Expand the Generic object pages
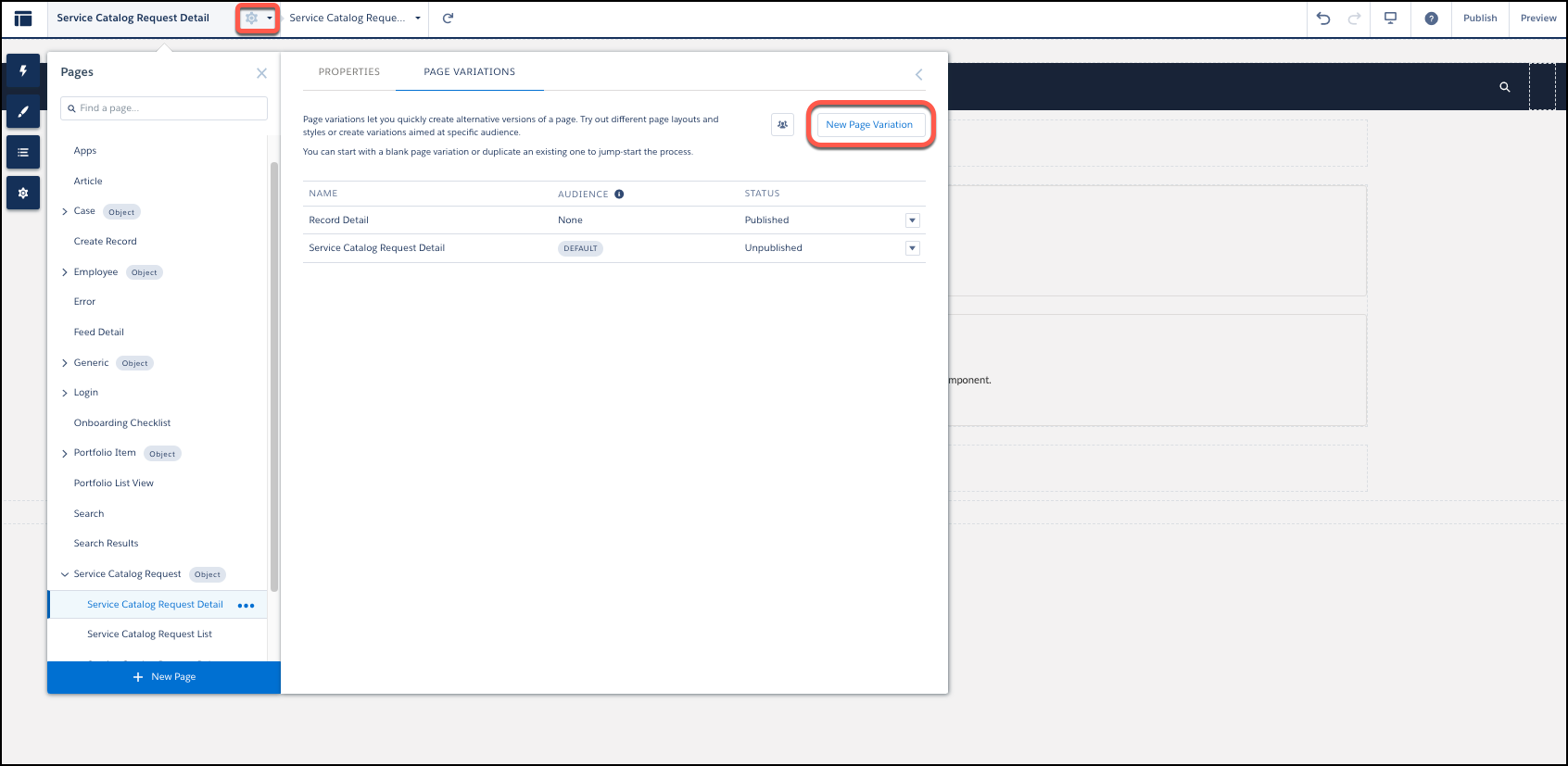This screenshot has width=1568, height=766. (65, 363)
